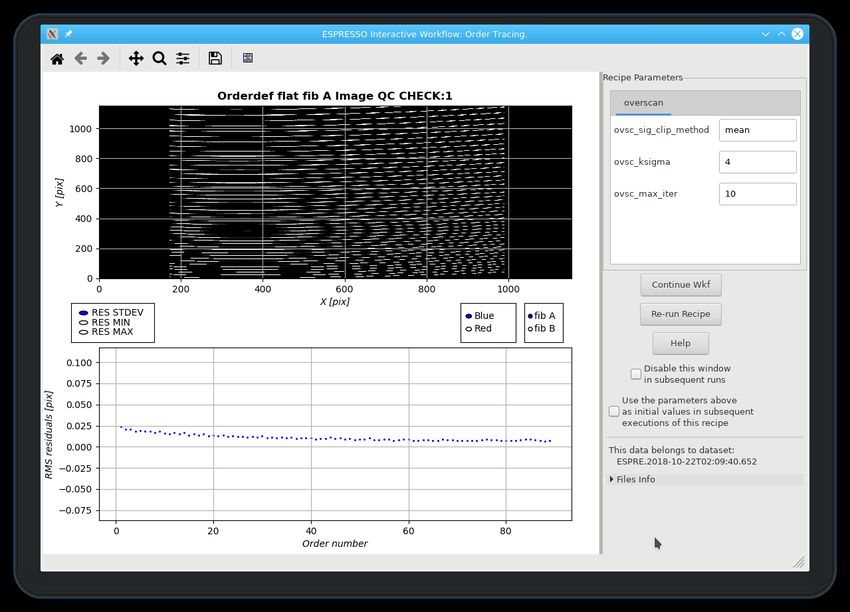Go forward to next view arrow
The width and height of the screenshot is (850, 612).
[104, 59]
